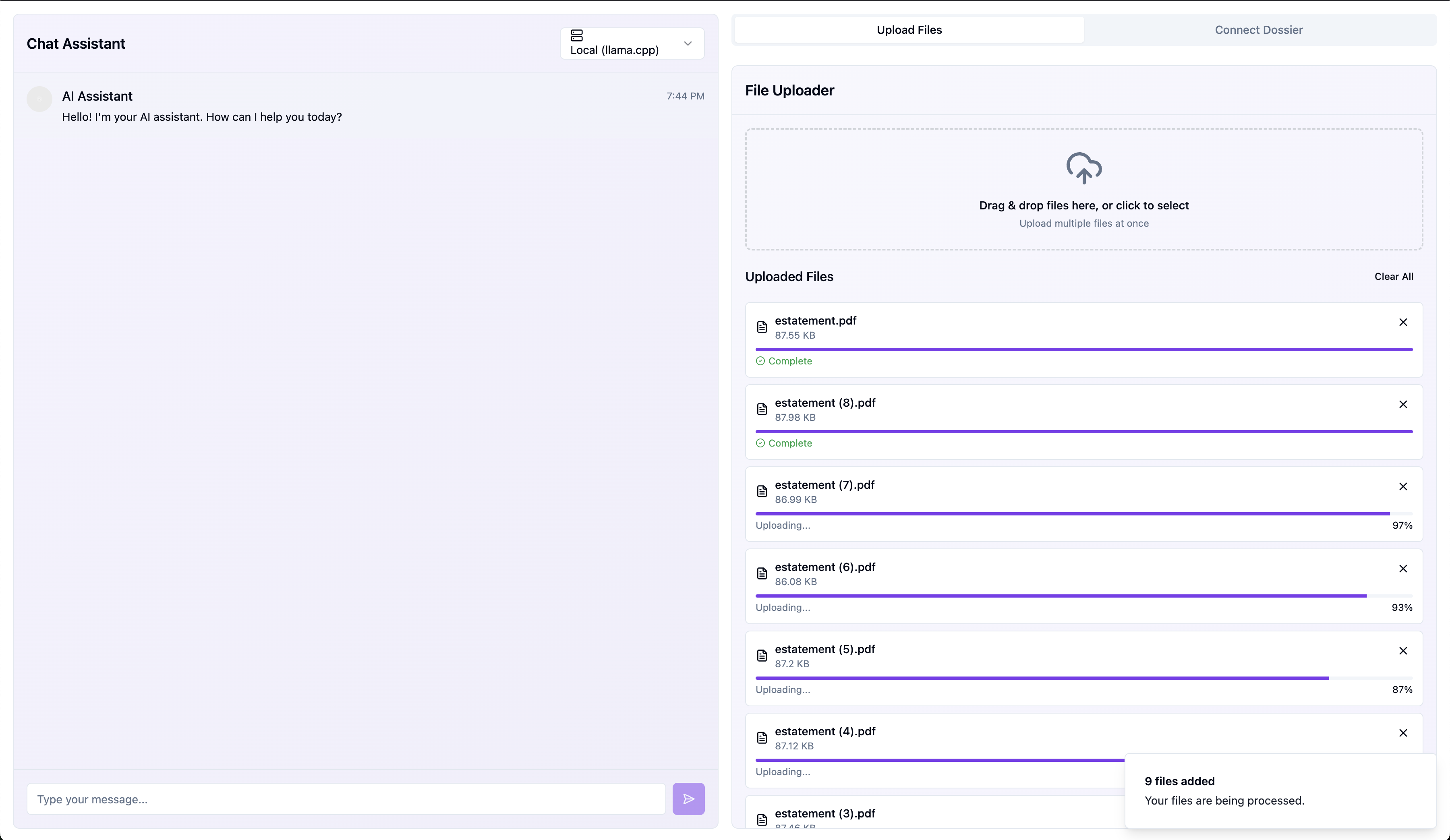The image size is (1450, 840).
Task: Click the AI Assistant avatar
Action: (39, 99)
